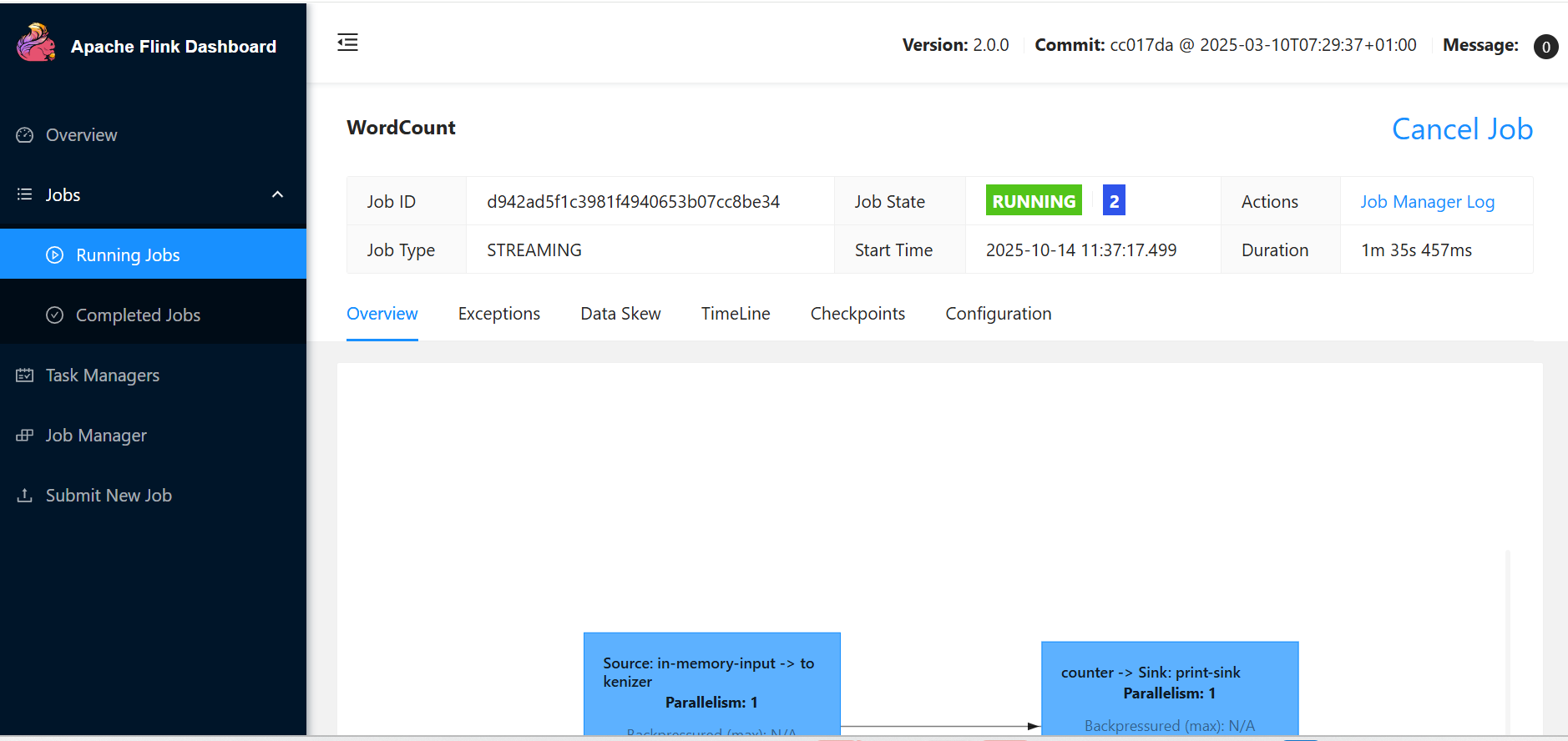Viewport: 1568px width, 741px height.
Task: Click the Actions label cell
Action: point(1281,201)
